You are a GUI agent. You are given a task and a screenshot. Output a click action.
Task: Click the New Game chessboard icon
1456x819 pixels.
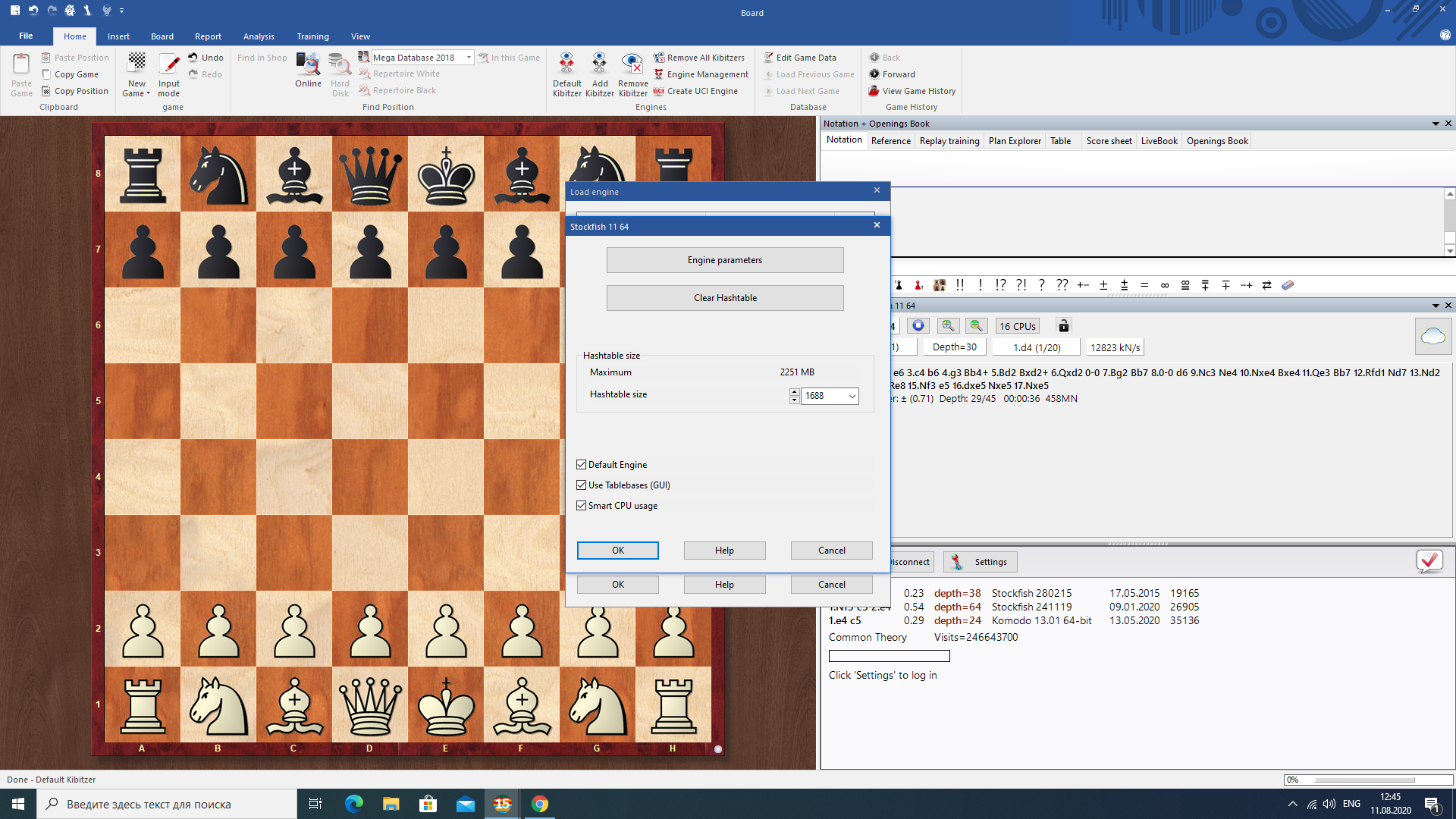[136, 63]
